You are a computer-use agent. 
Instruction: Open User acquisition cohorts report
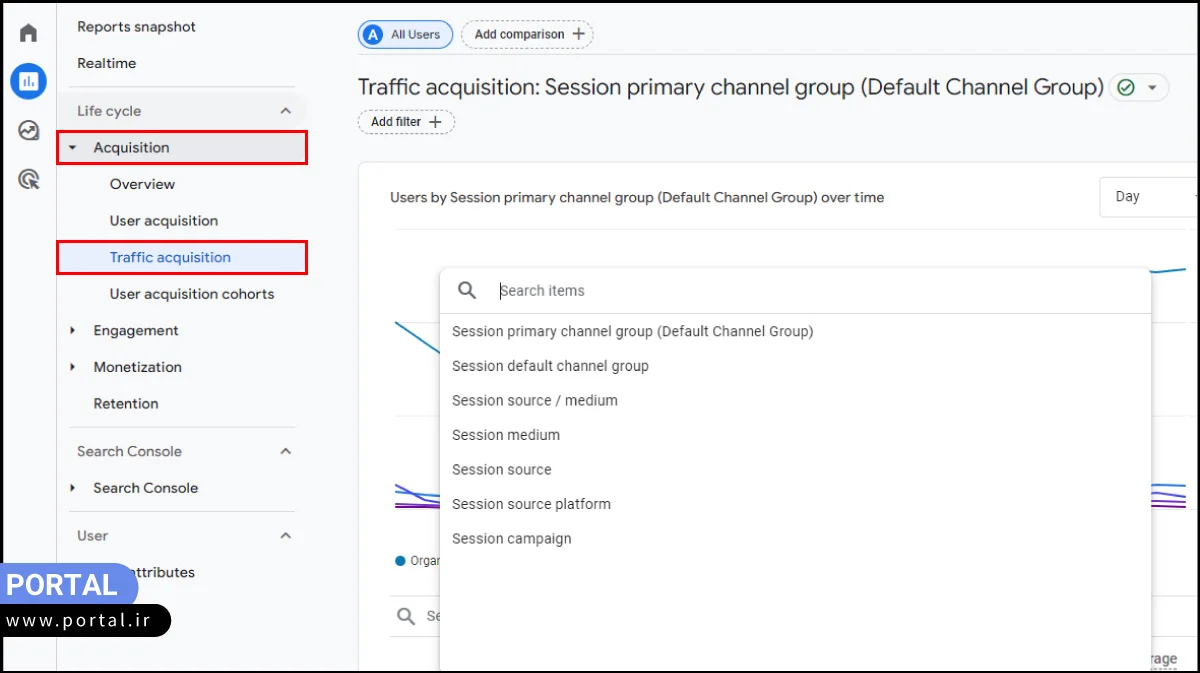pyautogui.click(x=191, y=294)
